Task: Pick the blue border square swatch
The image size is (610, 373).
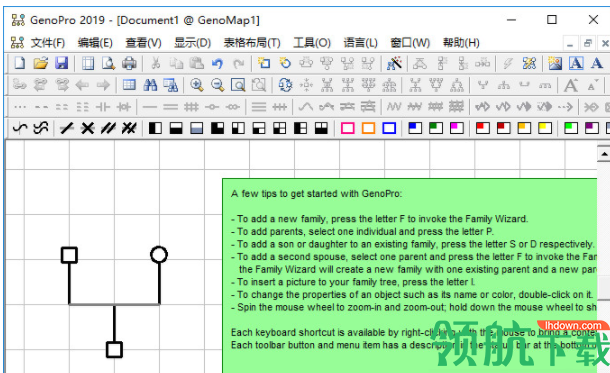Action: click(x=389, y=128)
